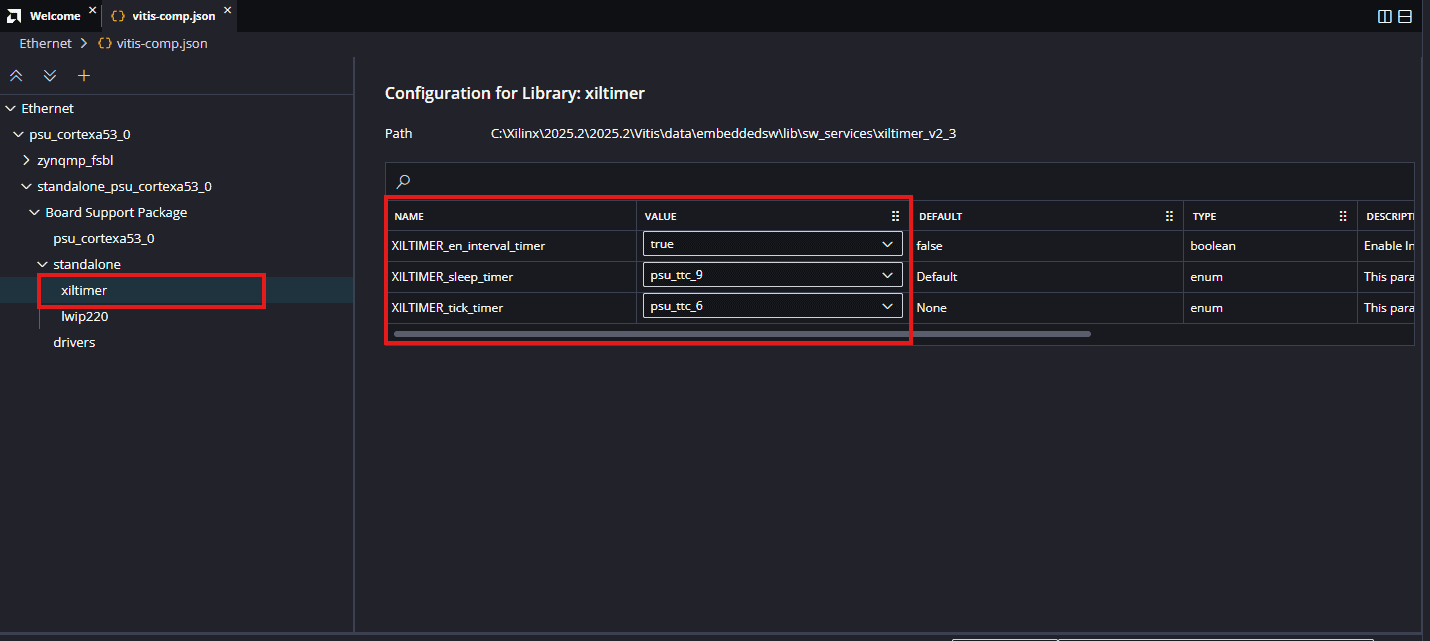Close the vitis-comp.json tab
This screenshot has height=641, width=1430.
click(x=227, y=12)
